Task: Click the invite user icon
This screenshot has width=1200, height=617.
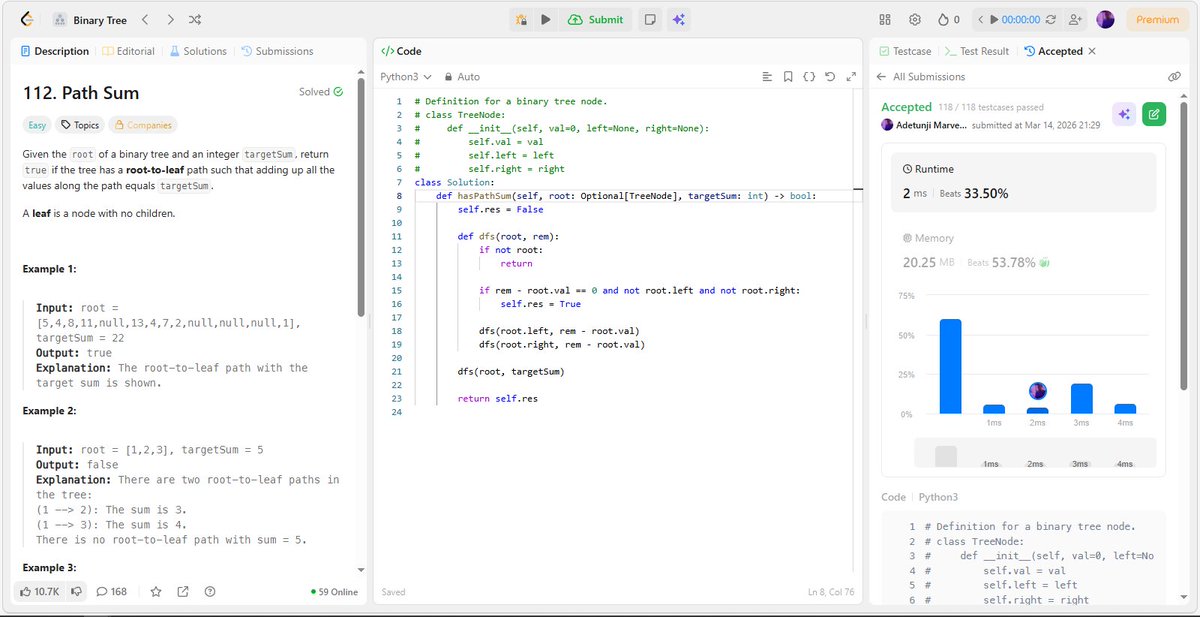Action: tap(1076, 19)
